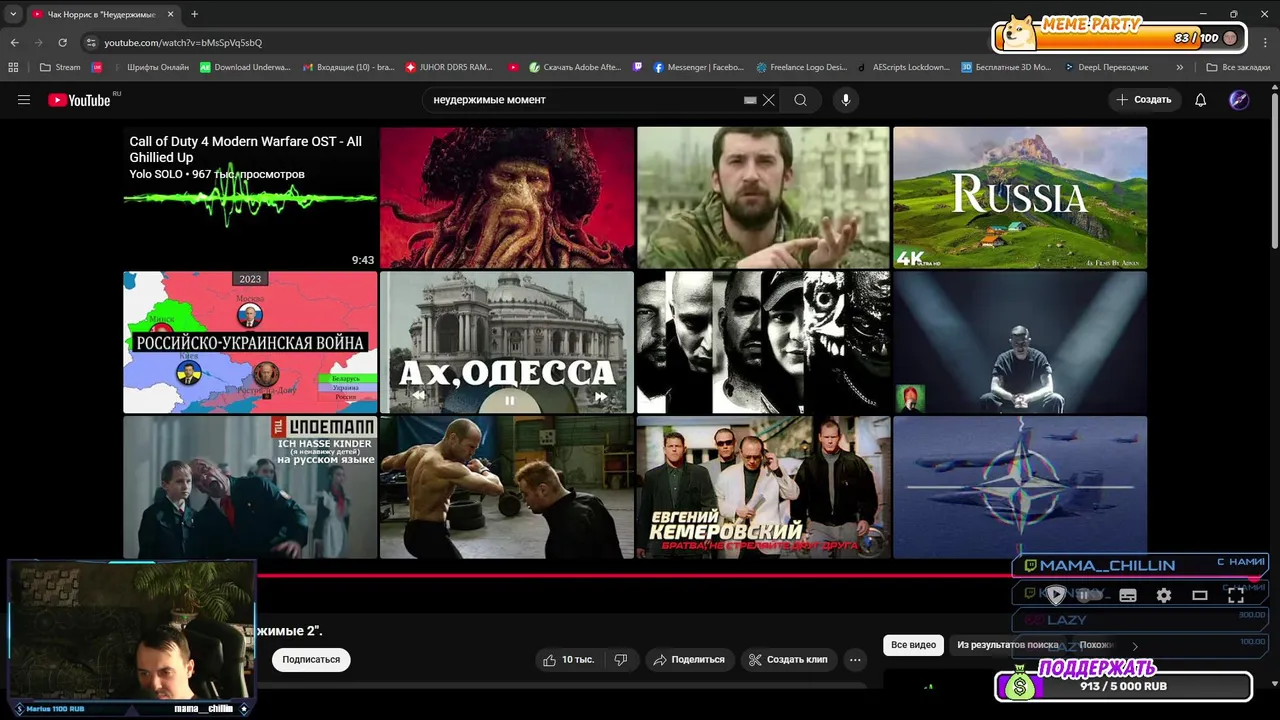Open subtitles in the video player
Screen dimensions: 1280x720
click(x=1128, y=595)
